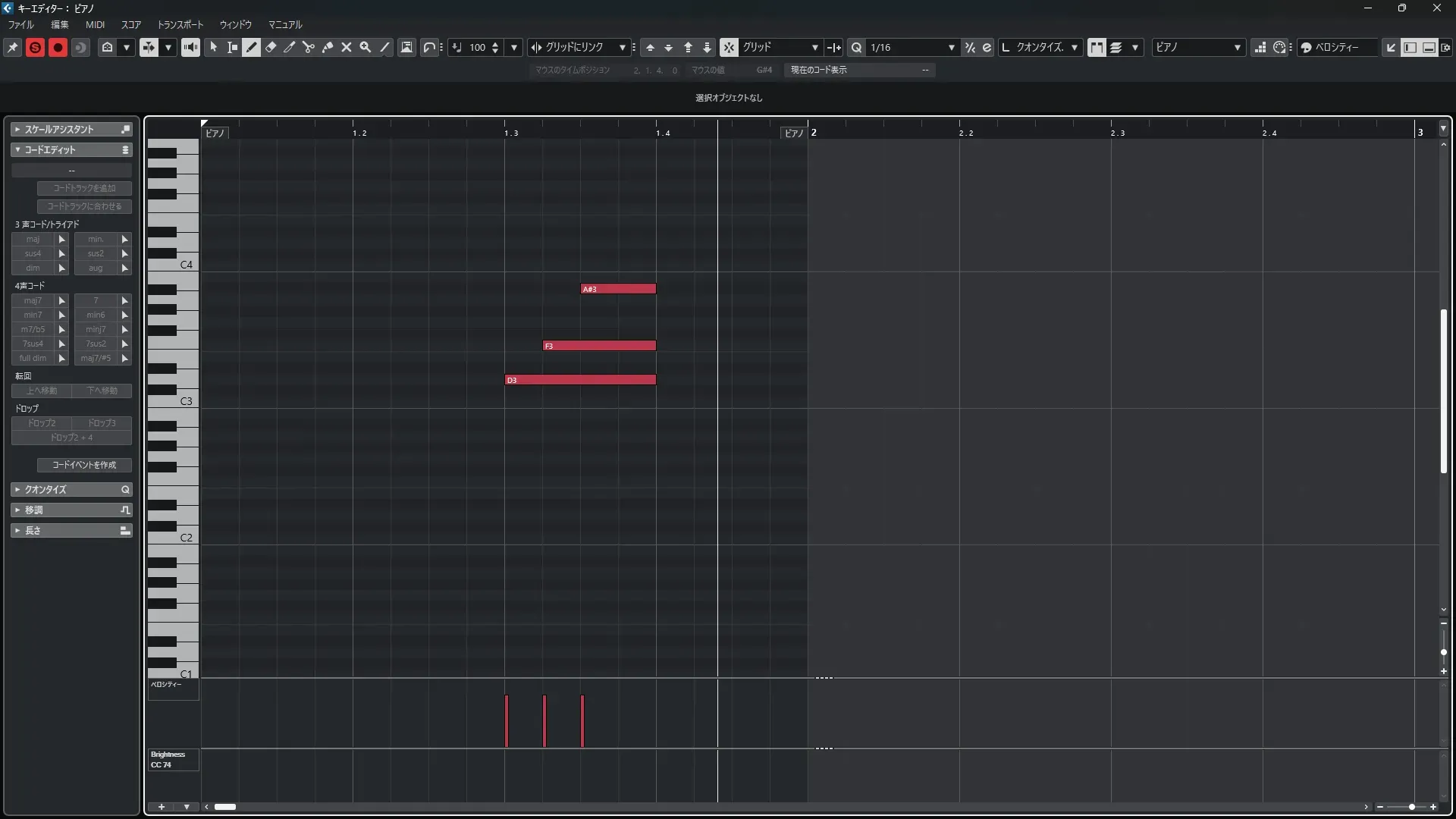
Task: Click the コードイベントを作成 button
Action: [x=84, y=465]
